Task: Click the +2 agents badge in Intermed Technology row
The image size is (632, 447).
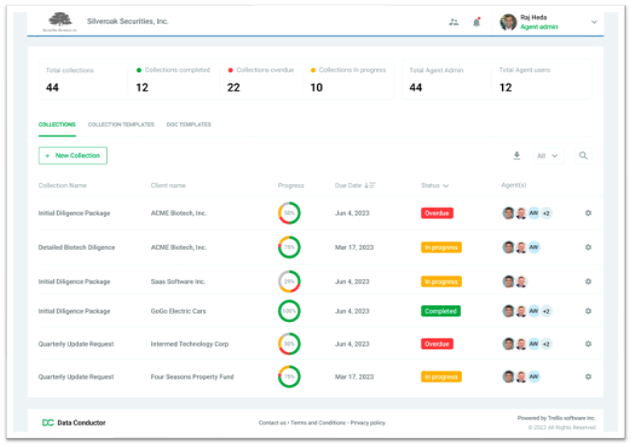Action: tap(546, 344)
